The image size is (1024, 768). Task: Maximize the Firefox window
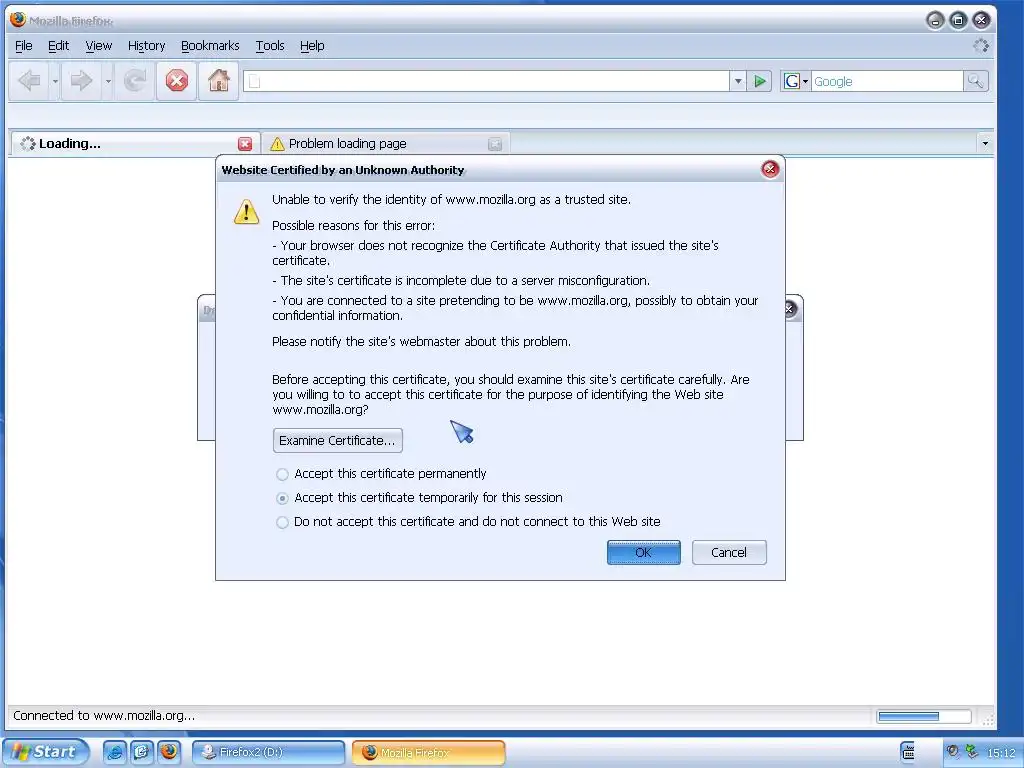958,20
